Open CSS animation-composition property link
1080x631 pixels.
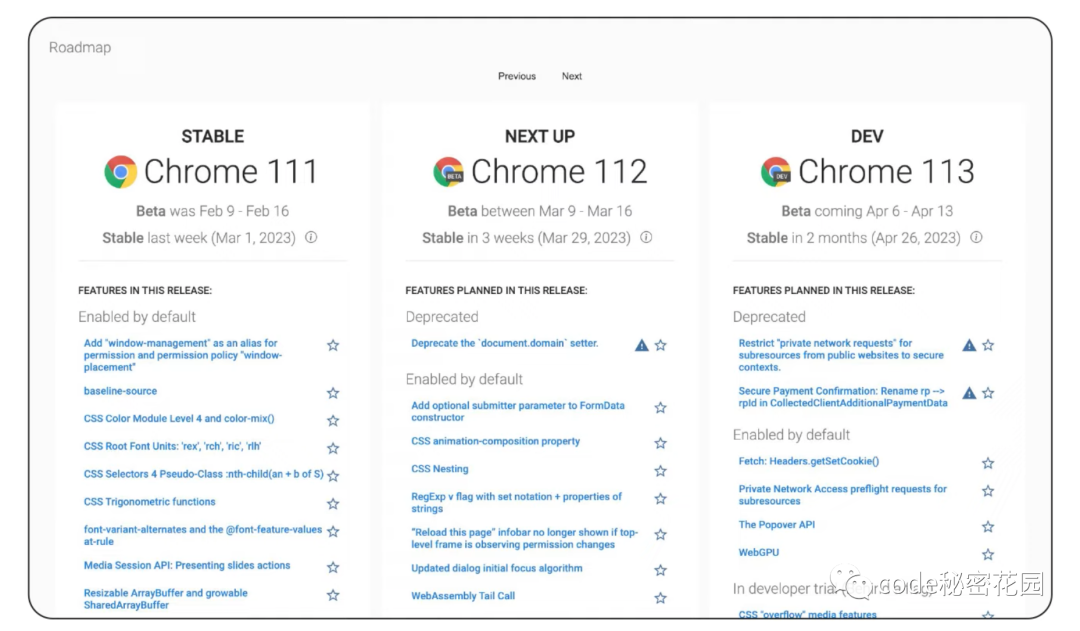[495, 441]
